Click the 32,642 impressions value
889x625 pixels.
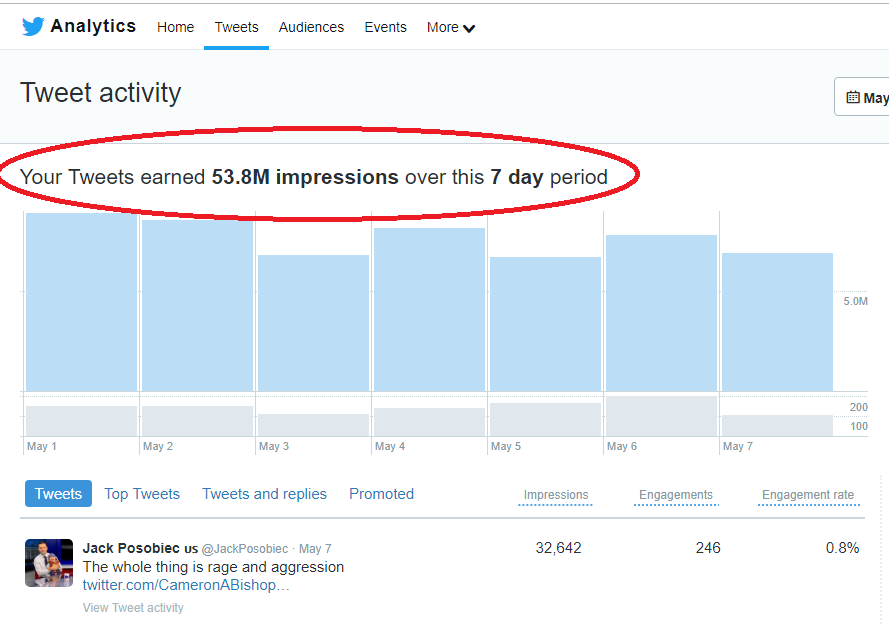(x=558, y=548)
